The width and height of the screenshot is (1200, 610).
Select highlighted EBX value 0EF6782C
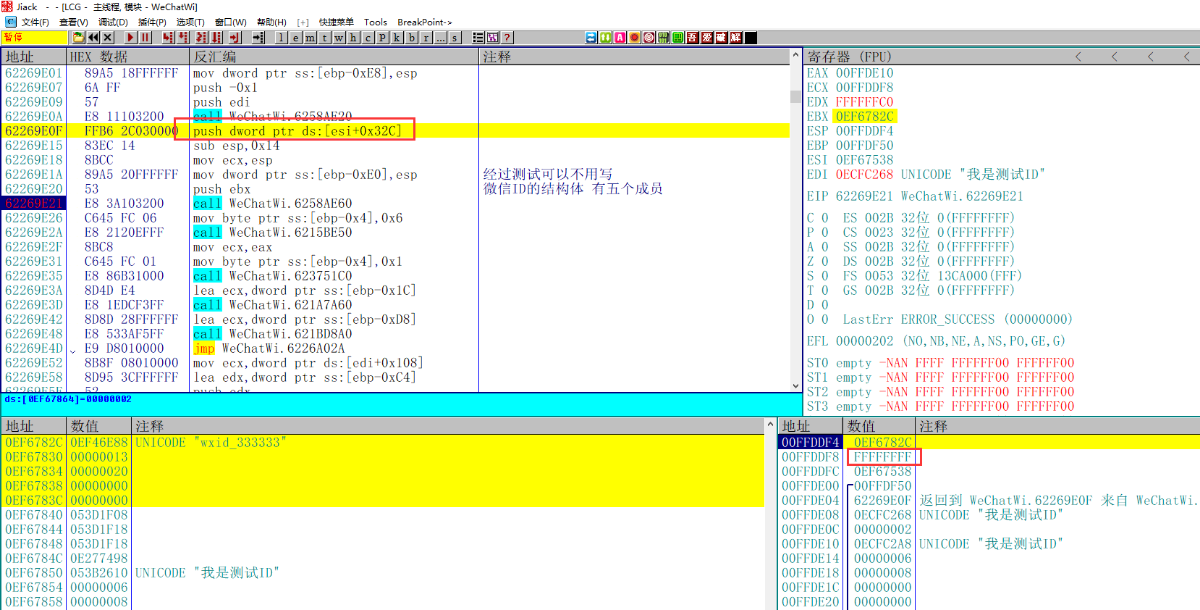coord(865,117)
